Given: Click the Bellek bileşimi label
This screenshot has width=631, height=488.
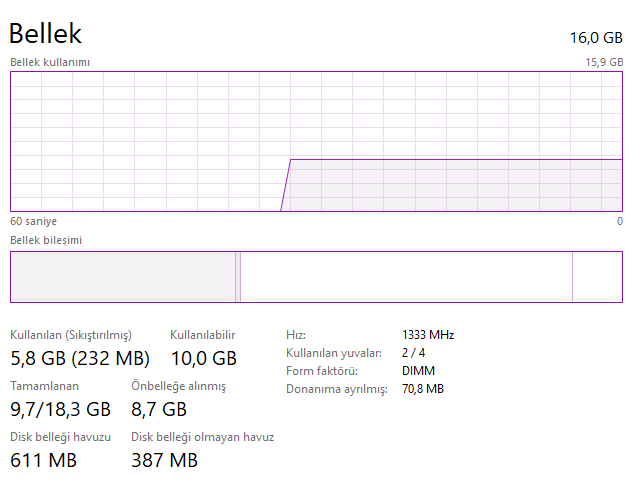Looking at the screenshot, I should [x=46, y=241].
